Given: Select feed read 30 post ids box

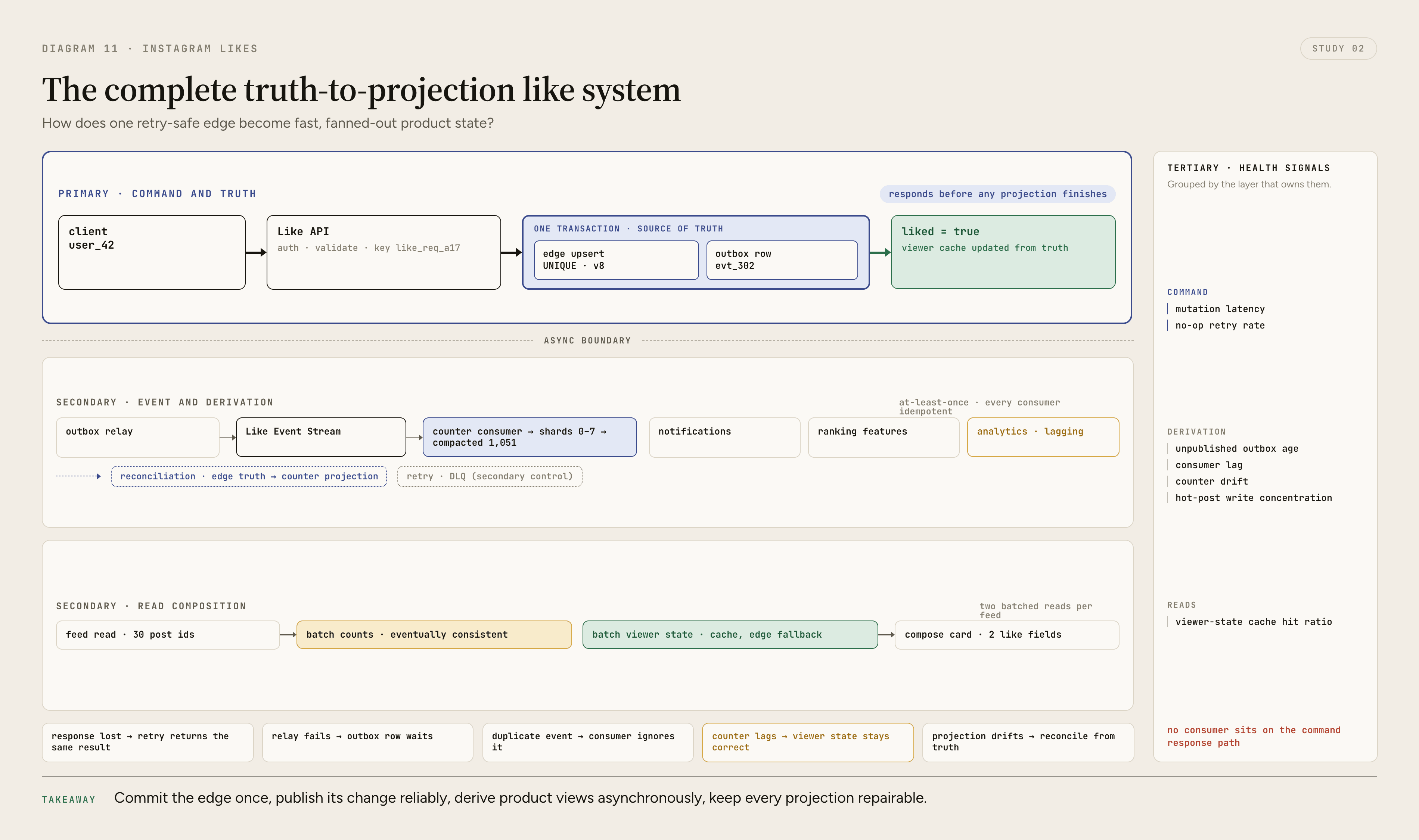Looking at the screenshot, I should click(168, 635).
